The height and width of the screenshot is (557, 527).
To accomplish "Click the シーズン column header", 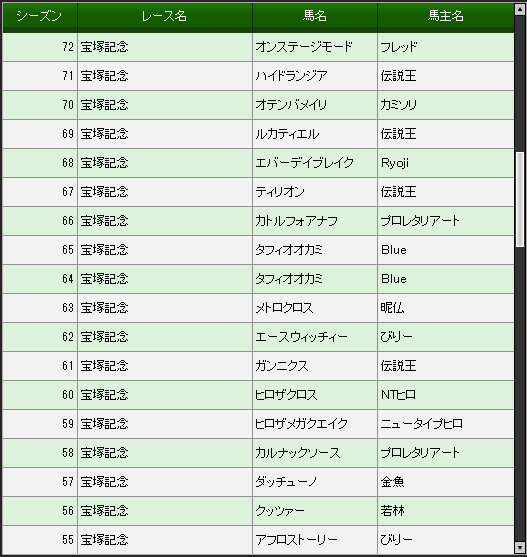I will [x=39, y=16].
